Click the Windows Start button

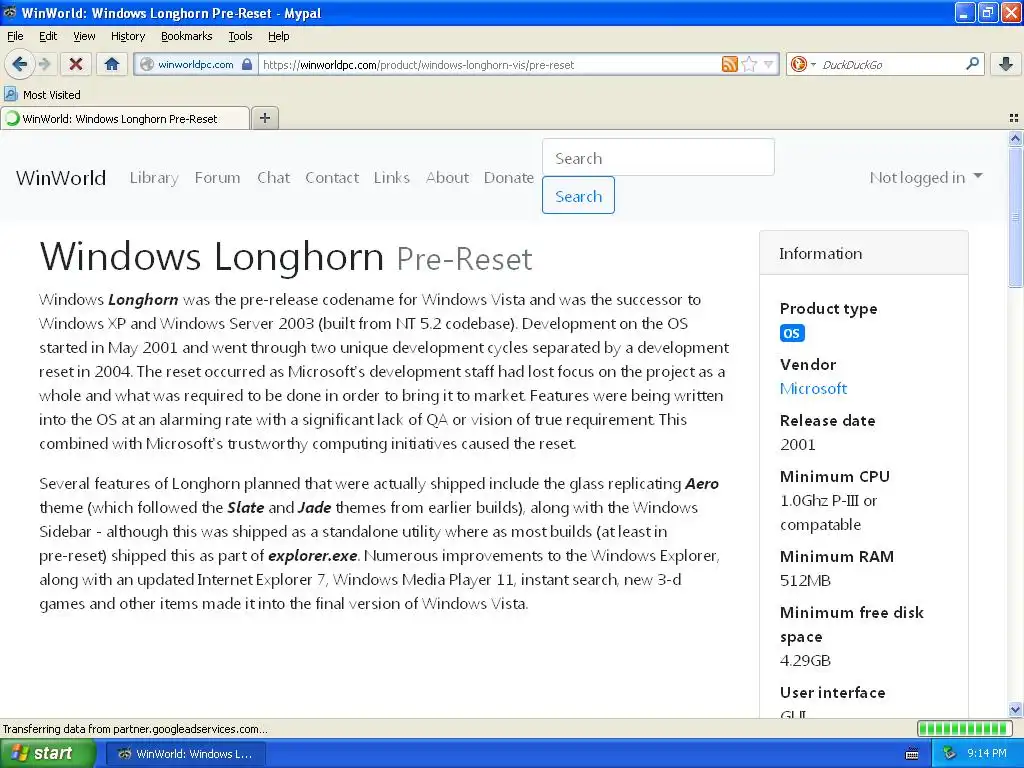(48, 754)
